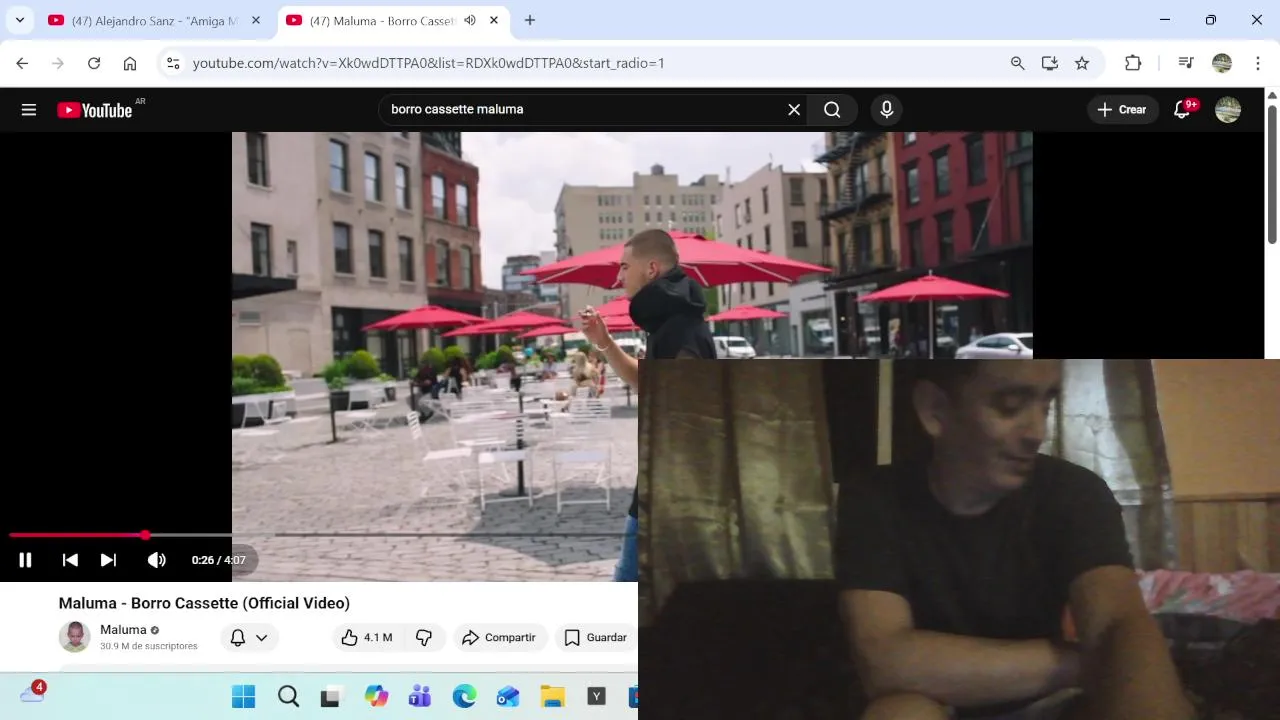Image resolution: width=1280 pixels, height=720 pixels.
Task: Mute the video player volume
Action: pyautogui.click(x=157, y=560)
